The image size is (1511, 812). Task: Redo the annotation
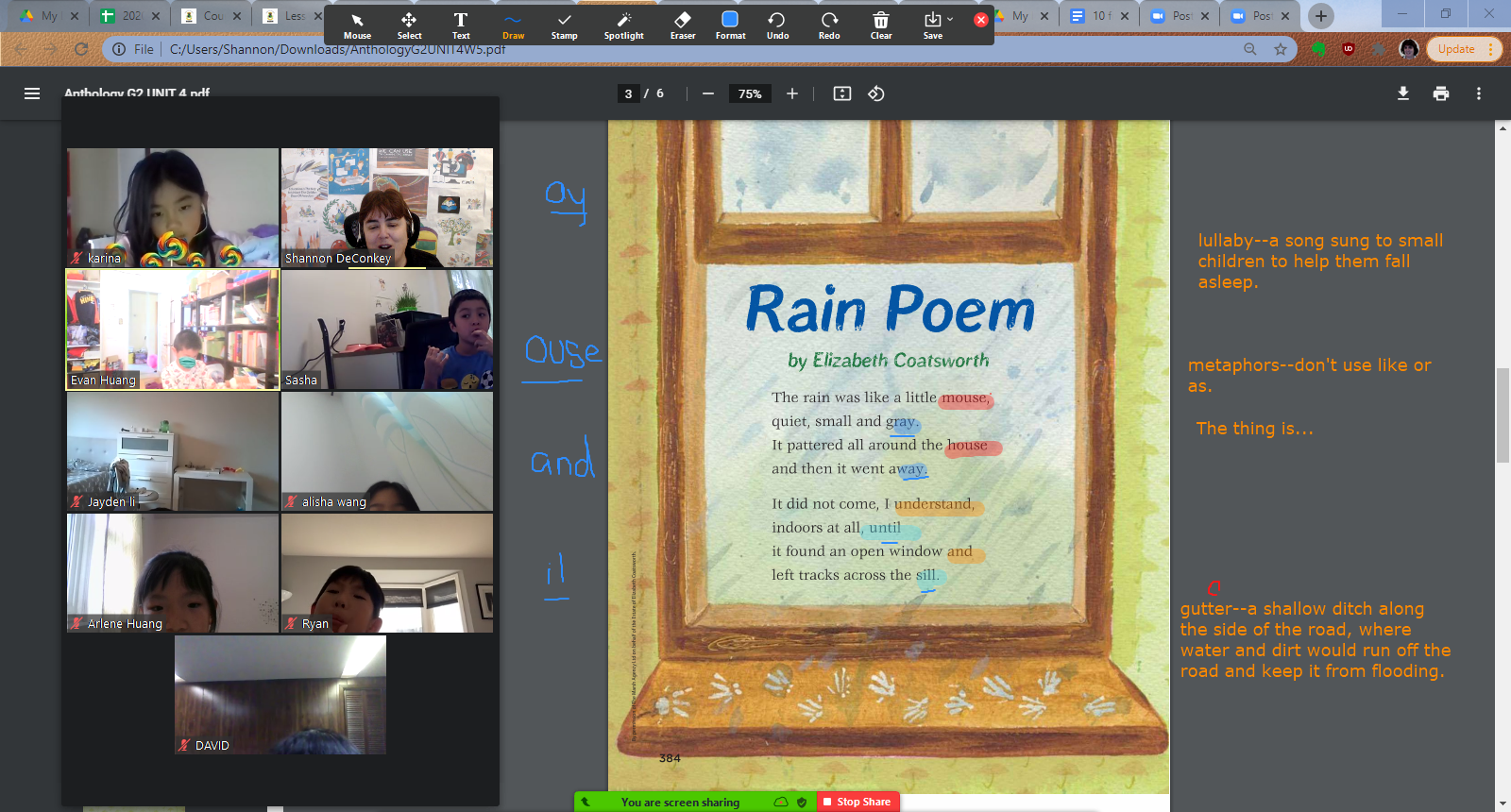[829, 25]
